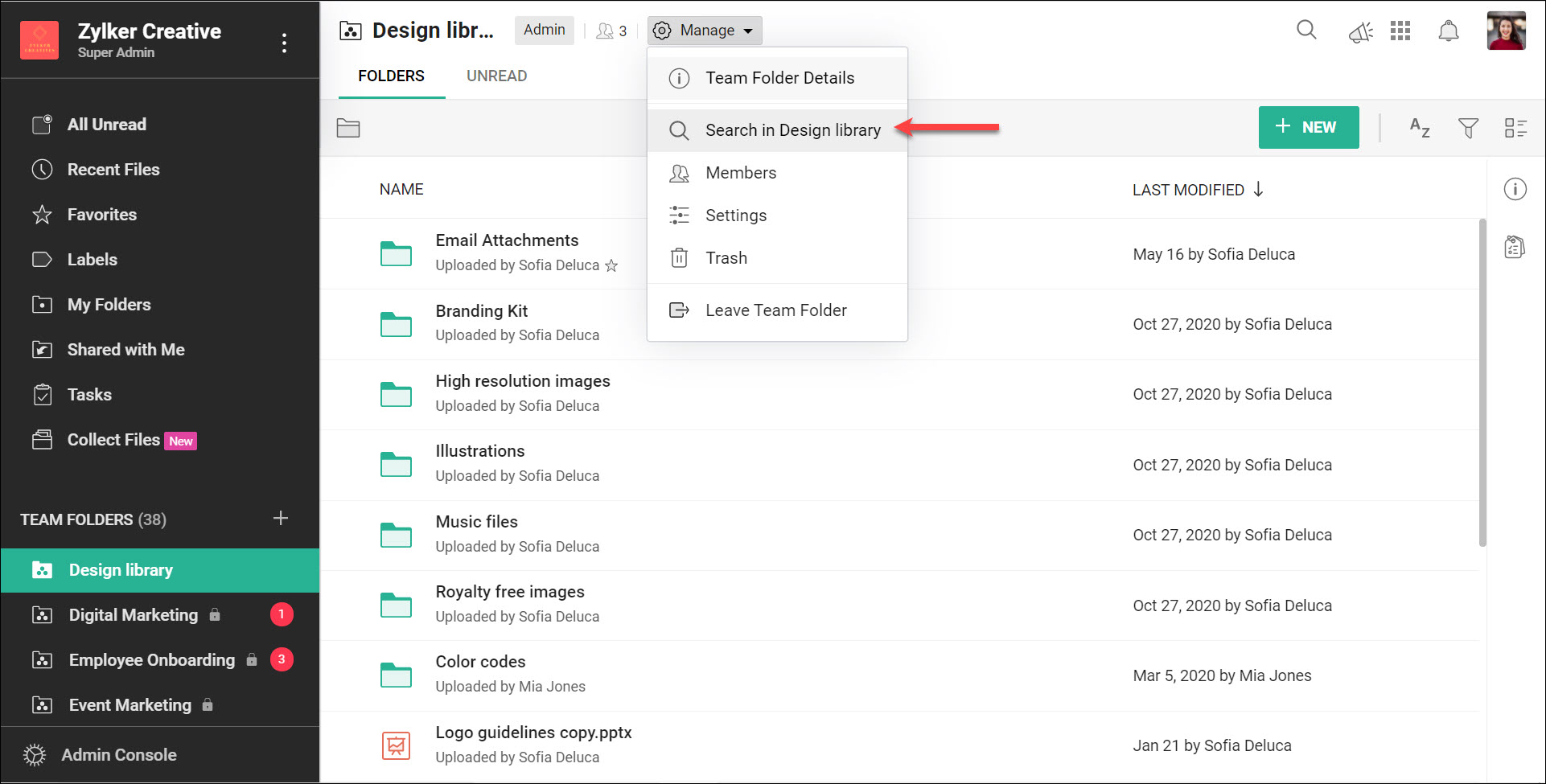Click the Recent Files clock icon

click(42, 169)
